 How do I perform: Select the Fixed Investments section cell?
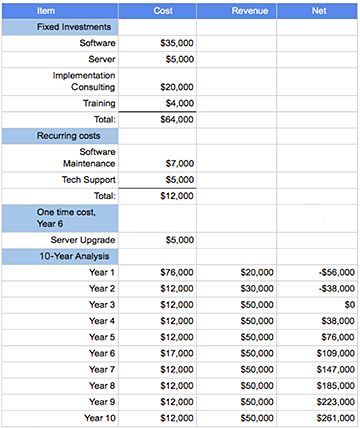[x=60, y=27]
